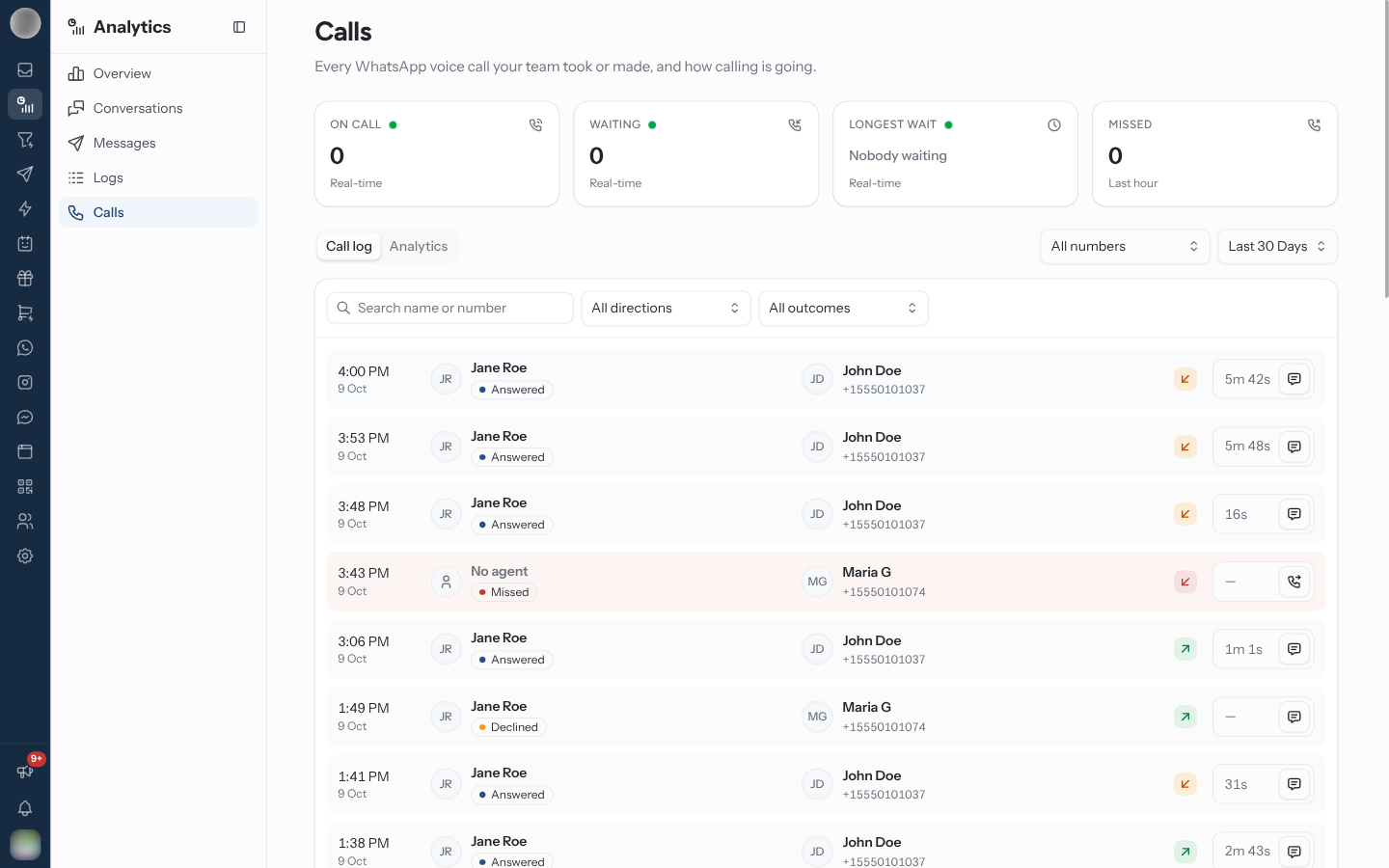Open the message icon for the 4:00 PM call
This screenshot has height=868, width=1389.
(x=1294, y=379)
